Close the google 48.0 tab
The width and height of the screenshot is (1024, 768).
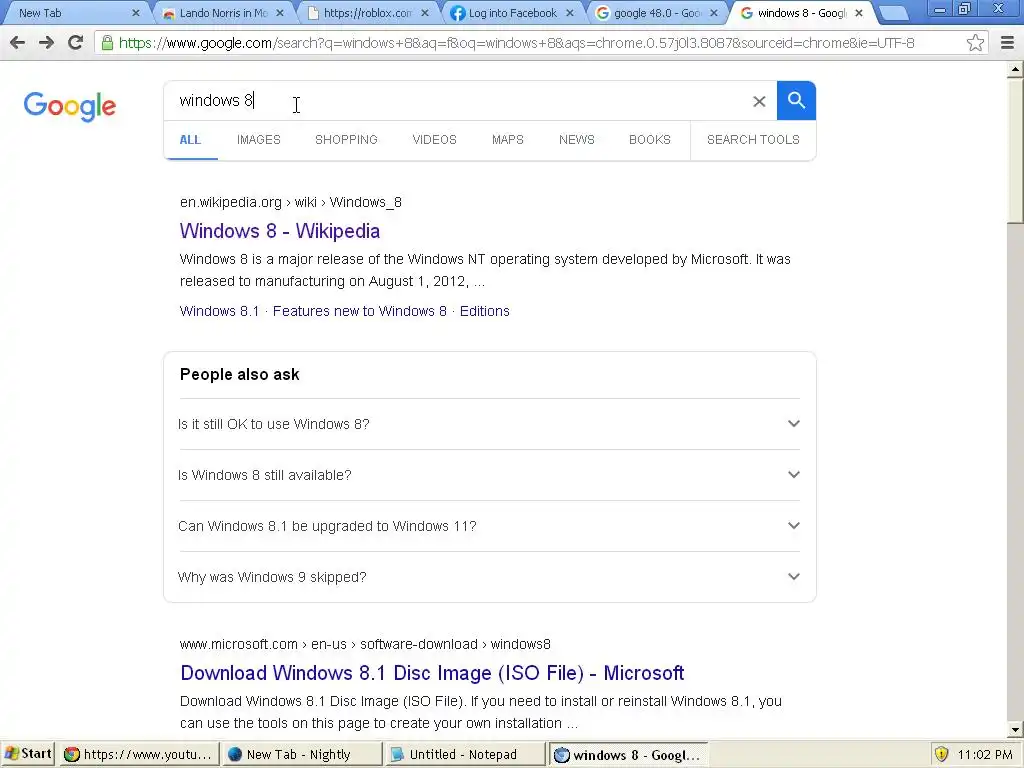(714, 13)
